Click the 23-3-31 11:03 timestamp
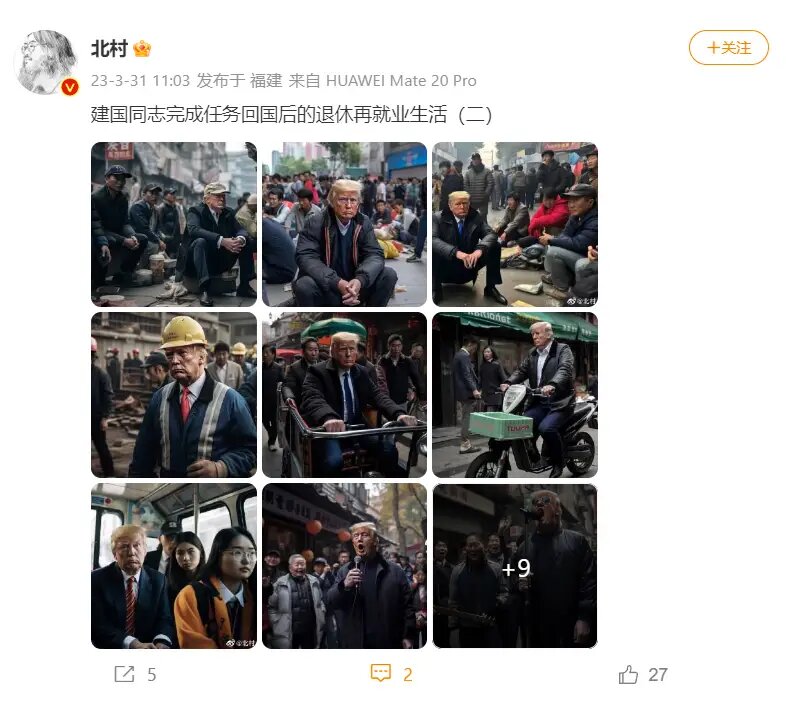This screenshot has width=786, height=713. click(140, 81)
